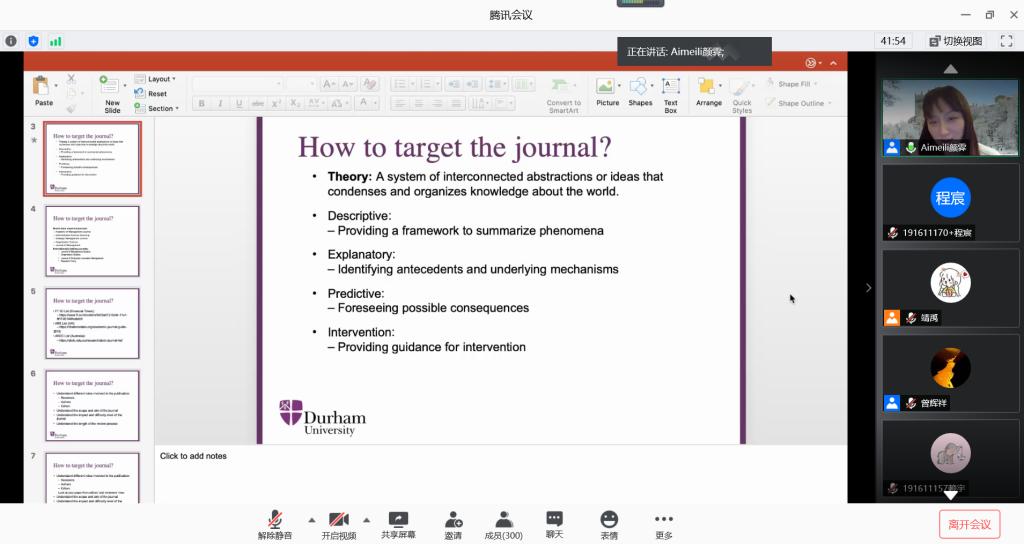
Task: Click the meeting info icon at top left
Action: [x=11, y=41]
